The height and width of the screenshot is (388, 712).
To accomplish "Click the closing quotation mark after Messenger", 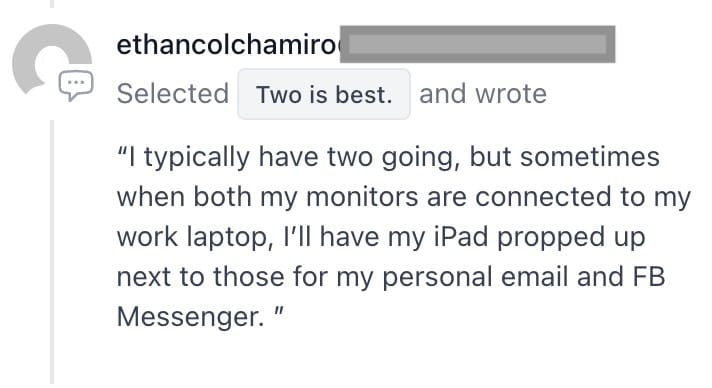I will pos(279,311).
